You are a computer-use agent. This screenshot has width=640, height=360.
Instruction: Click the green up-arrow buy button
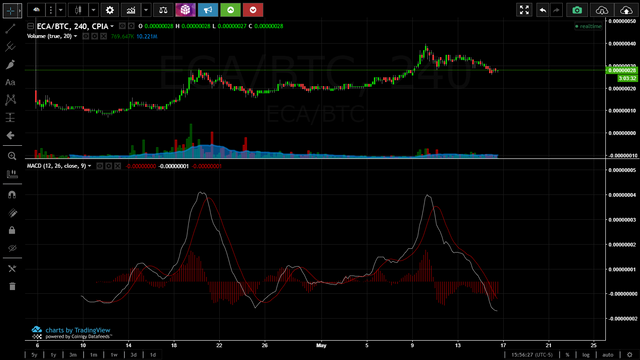coord(230,10)
